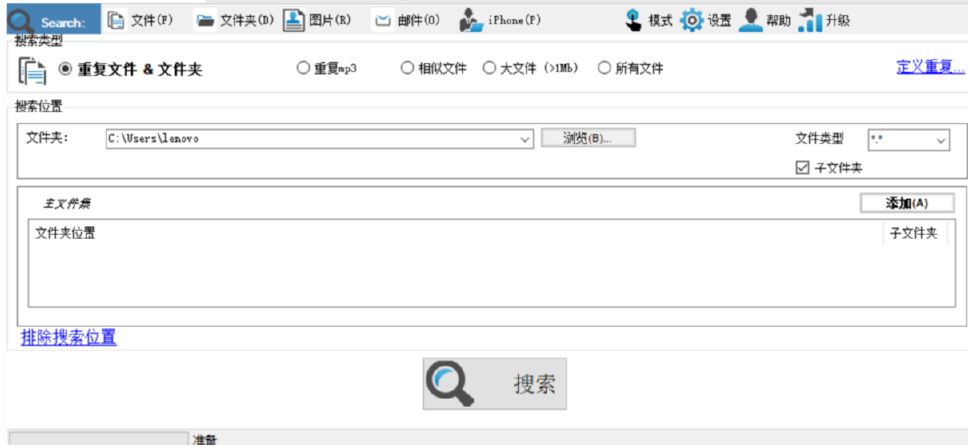Click the large 搜索 button

click(x=494, y=383)
